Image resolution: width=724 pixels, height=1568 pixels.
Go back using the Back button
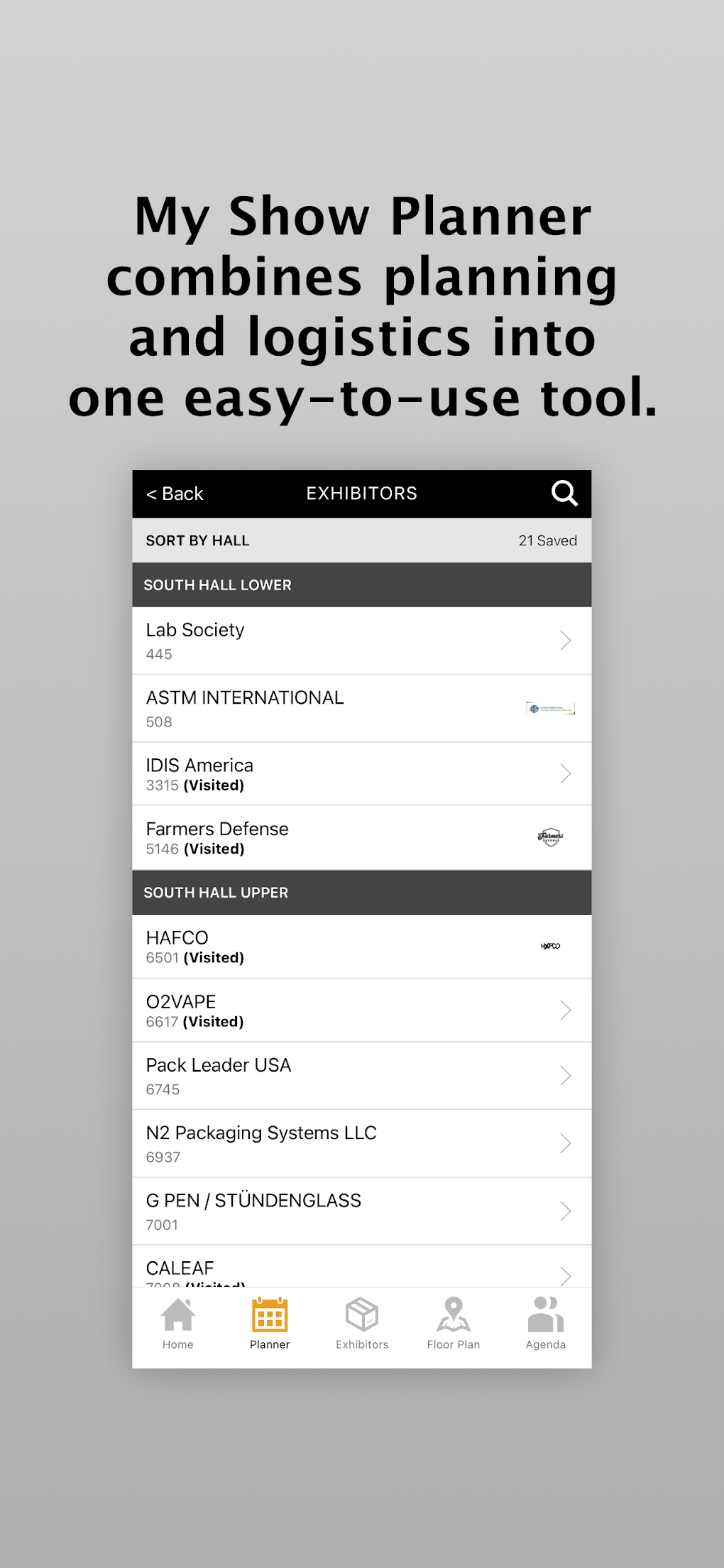coord(175,494)
